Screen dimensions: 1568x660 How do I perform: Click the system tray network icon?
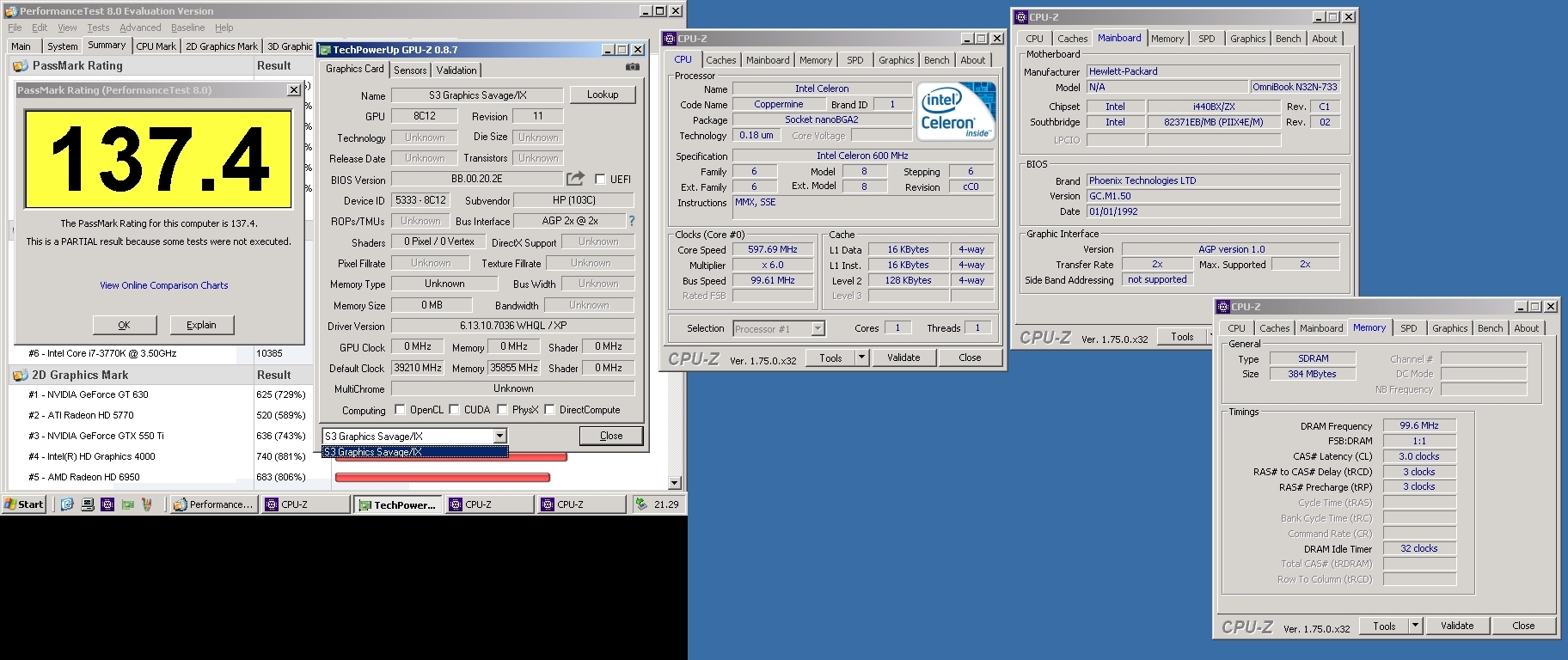click(x=641, y=504)
